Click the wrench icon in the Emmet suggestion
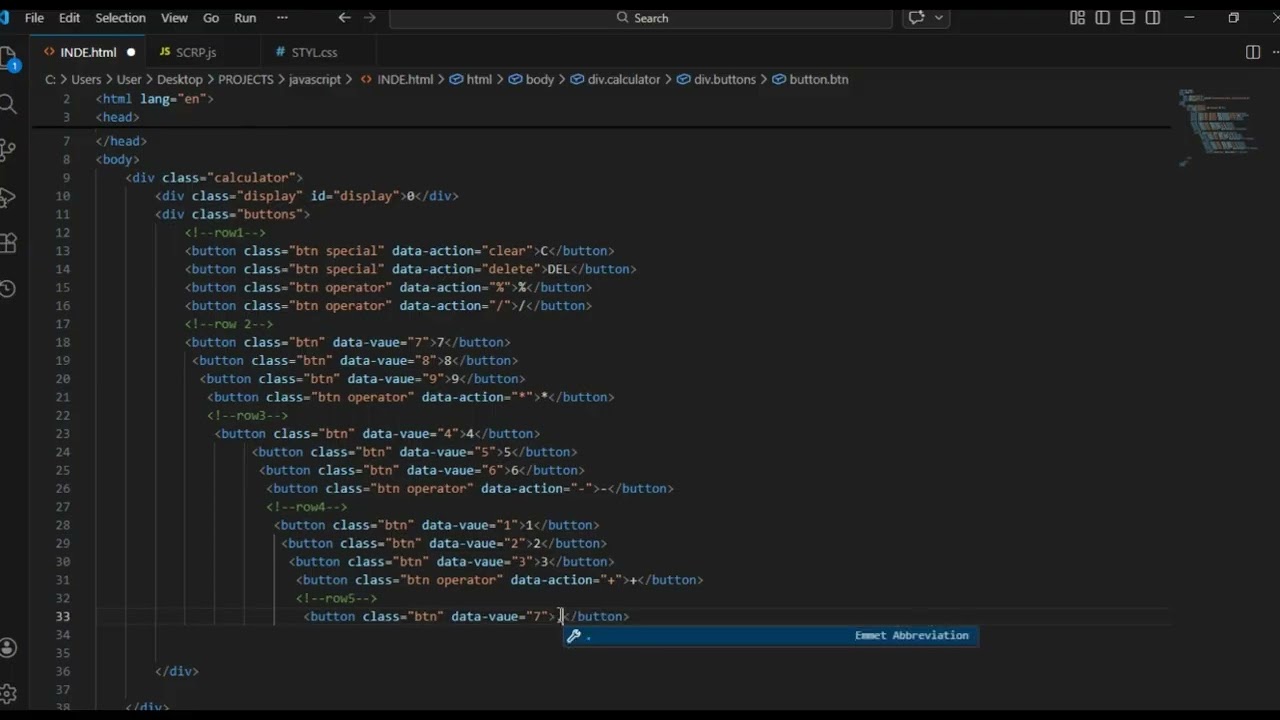This screenshot has height=720, width=1280. [574, 636]
